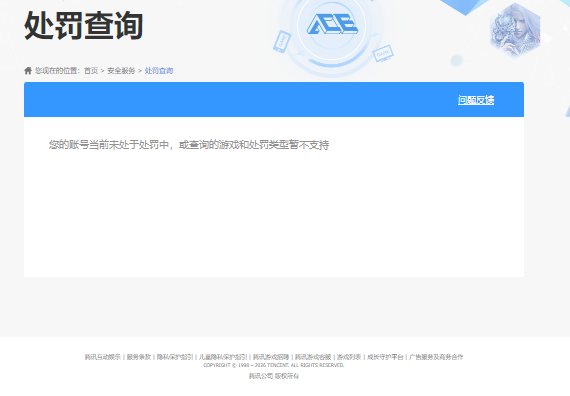The width and height of the screenshot is (570, 396).
Task: Click the COPYRIGHT TENCENT footer text
Action: pyautogui.click(x=274, y=365)
